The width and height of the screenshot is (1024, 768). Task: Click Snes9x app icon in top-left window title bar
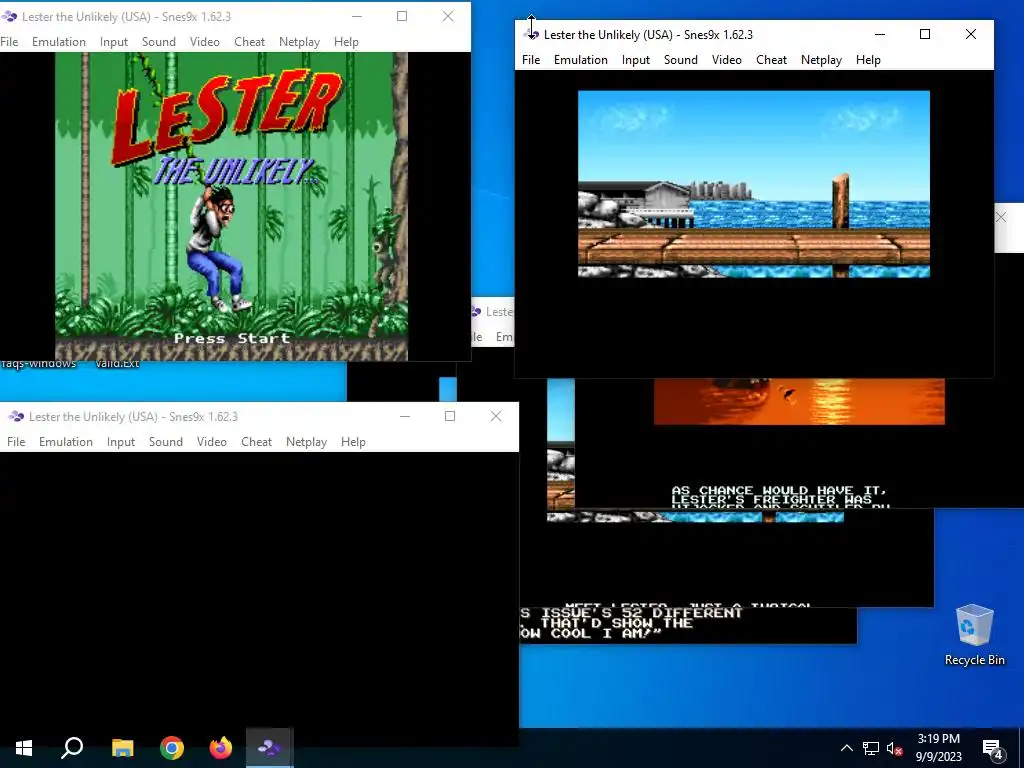pyautogui.click(x=9, y=16)
